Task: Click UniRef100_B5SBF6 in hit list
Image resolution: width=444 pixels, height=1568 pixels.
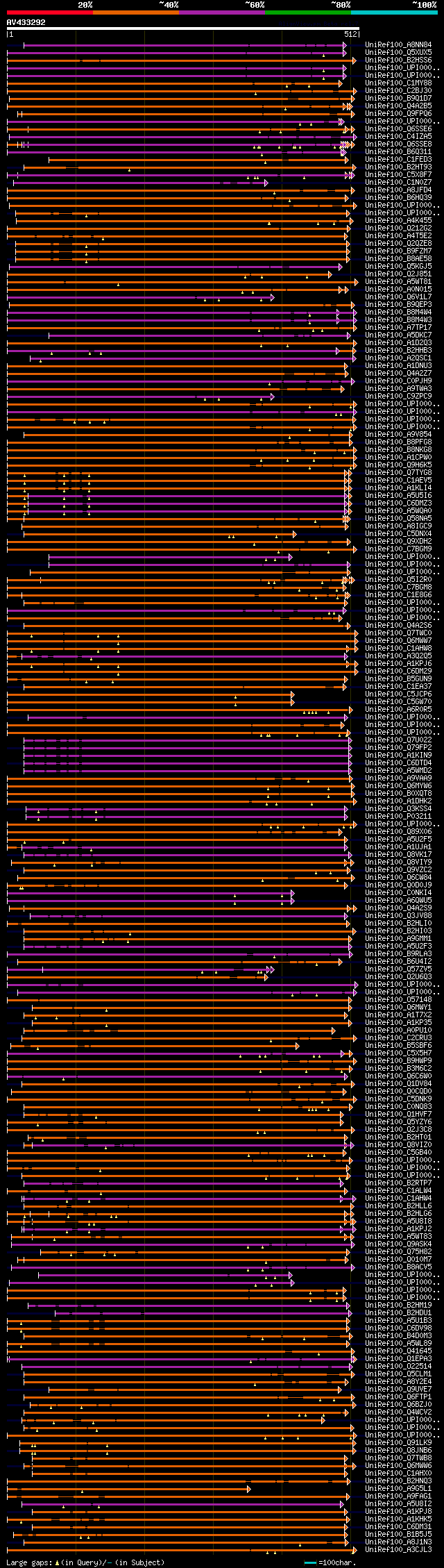Action: (398, 1045)
